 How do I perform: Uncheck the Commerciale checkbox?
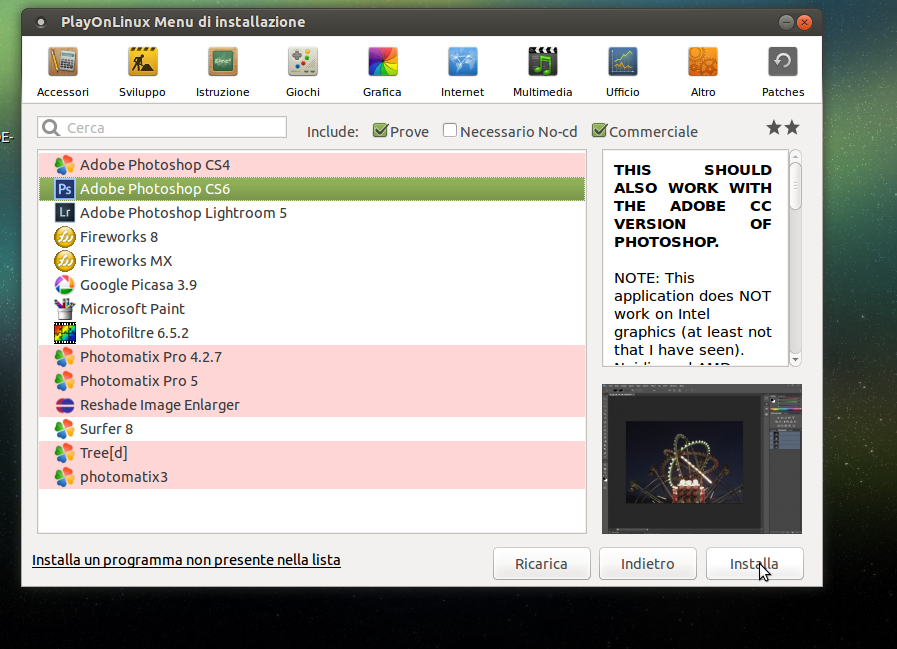[599, 130]
